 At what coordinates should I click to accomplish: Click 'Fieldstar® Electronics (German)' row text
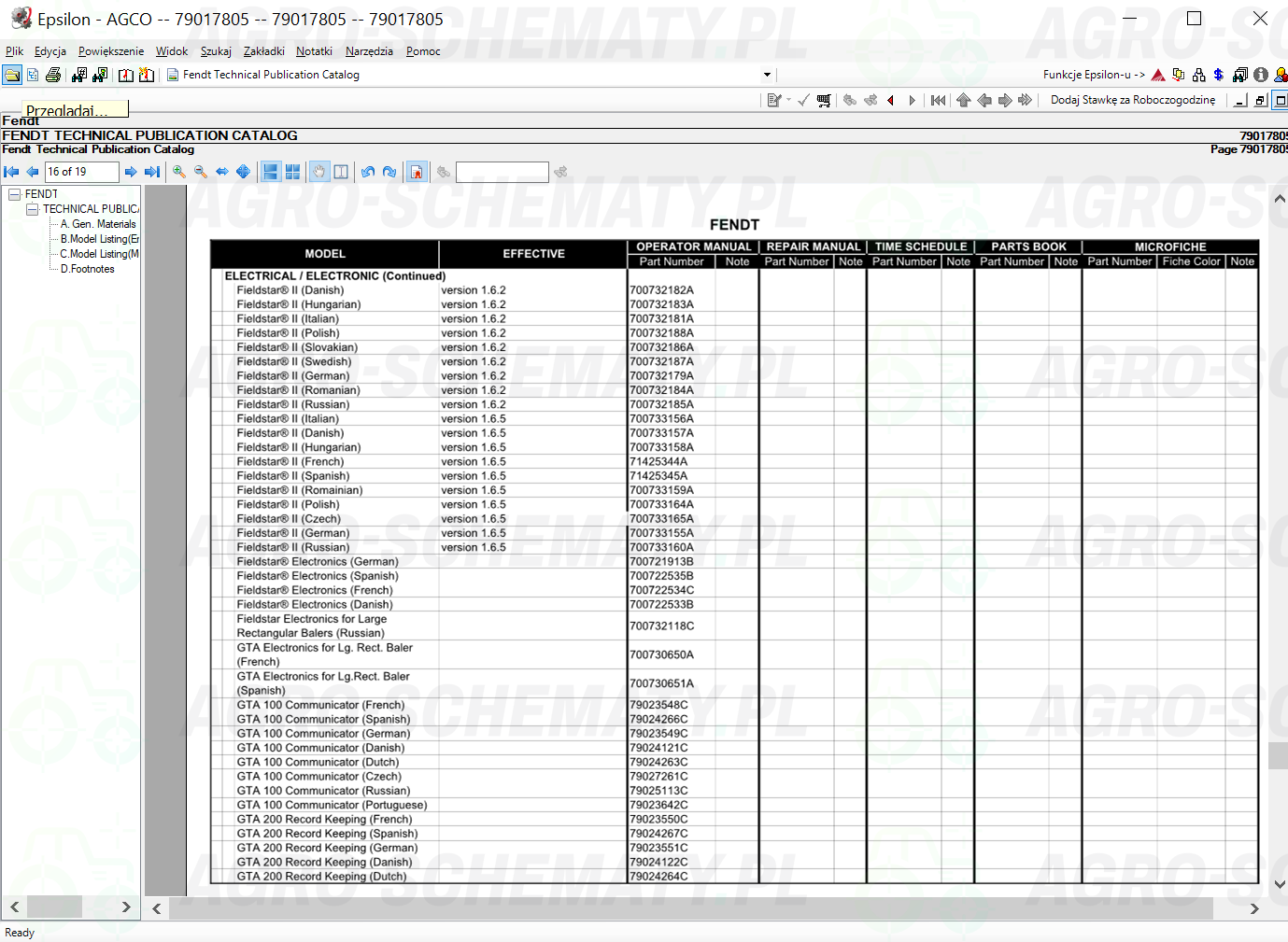318,562
